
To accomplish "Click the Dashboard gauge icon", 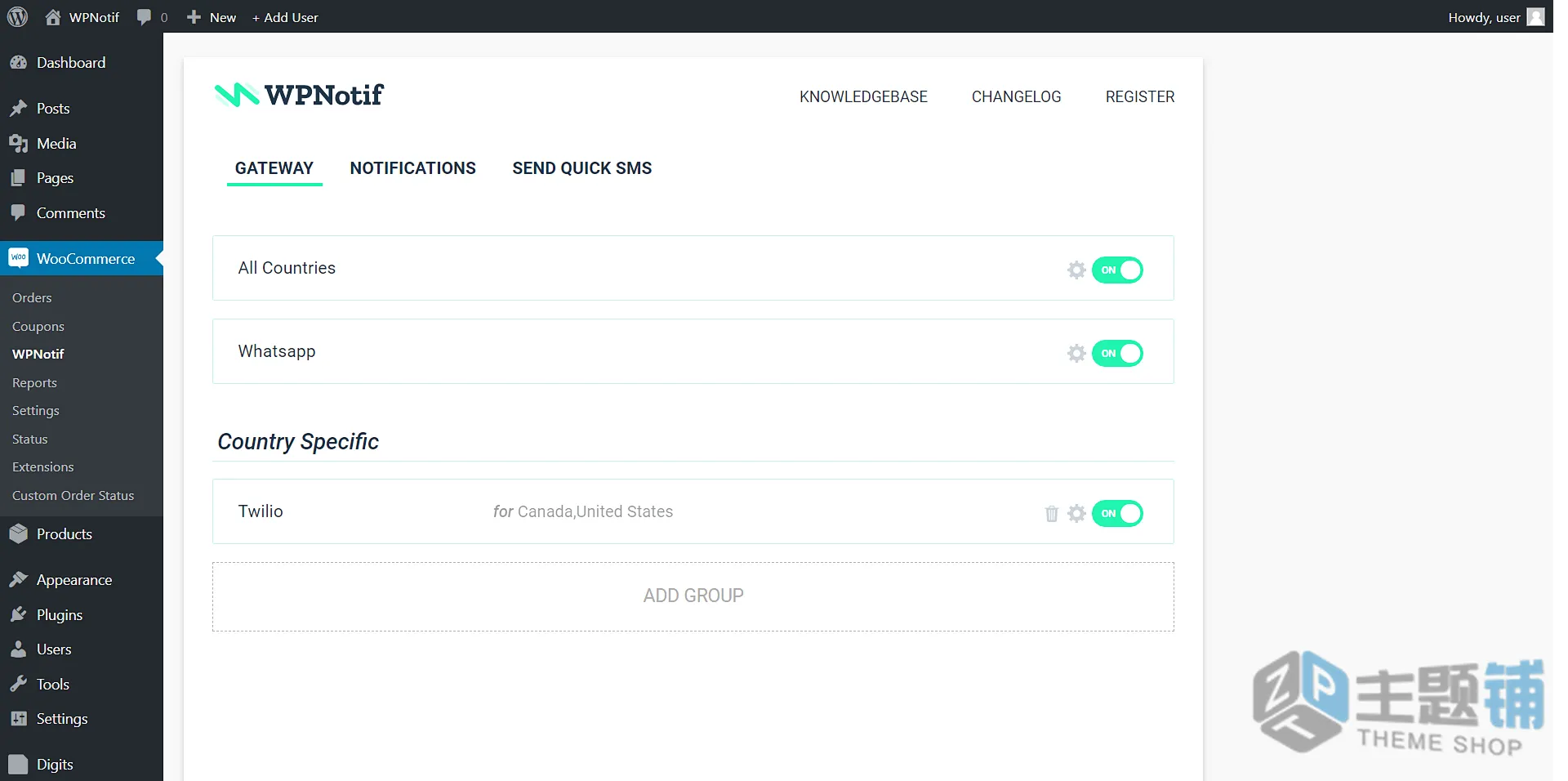I will click(18, 63).
